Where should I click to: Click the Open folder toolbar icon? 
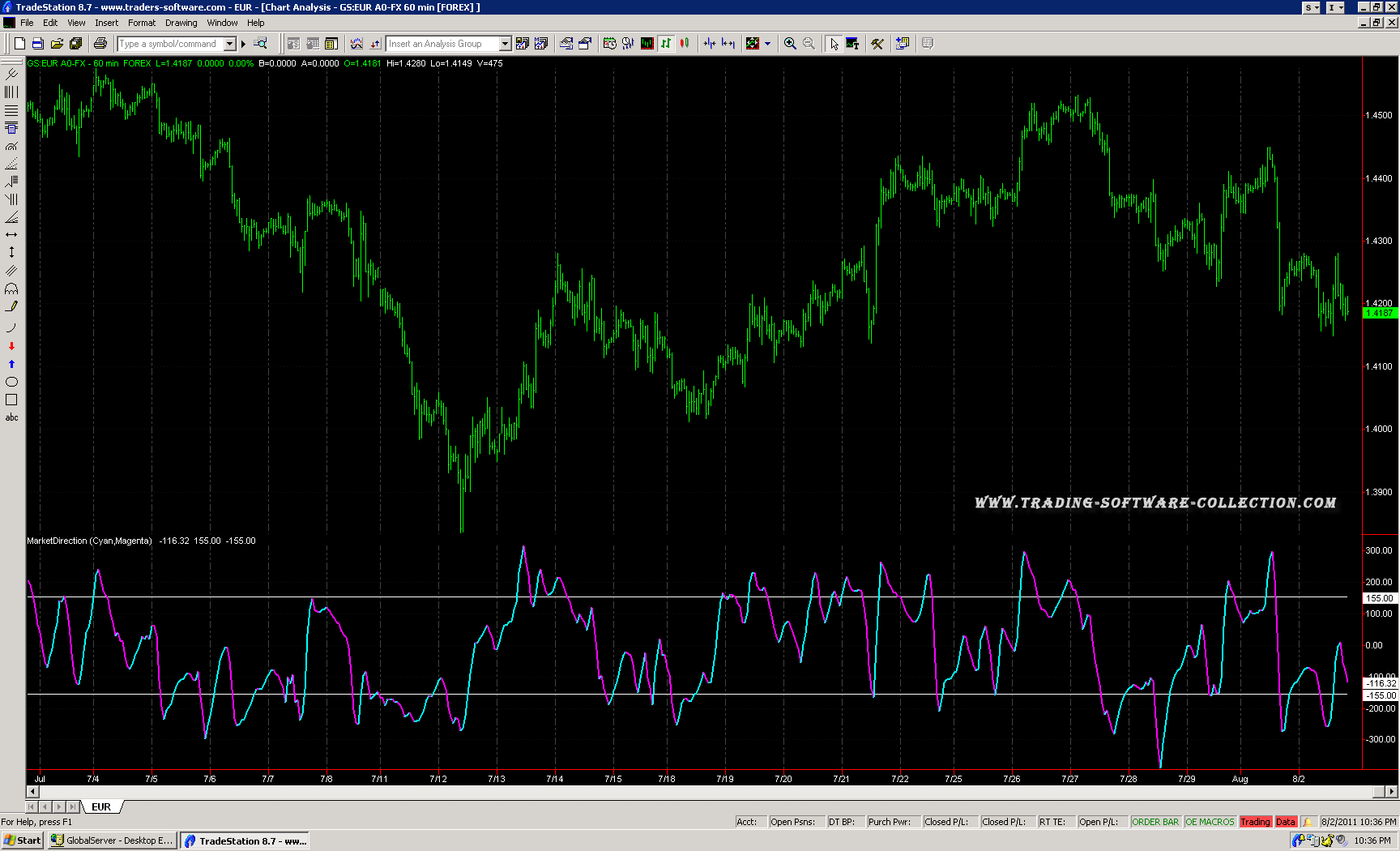pos(57,44)
